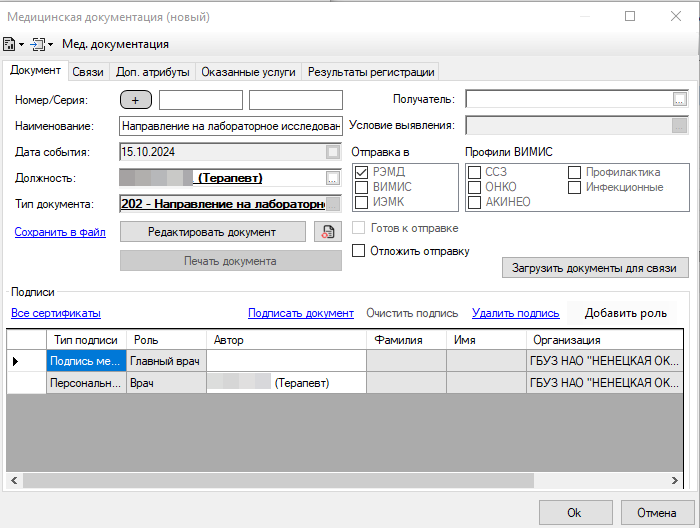This screenshot has height=528, width=700.
Task: Switch to Доп. атрибуты tab
Action: coord(153,72)
